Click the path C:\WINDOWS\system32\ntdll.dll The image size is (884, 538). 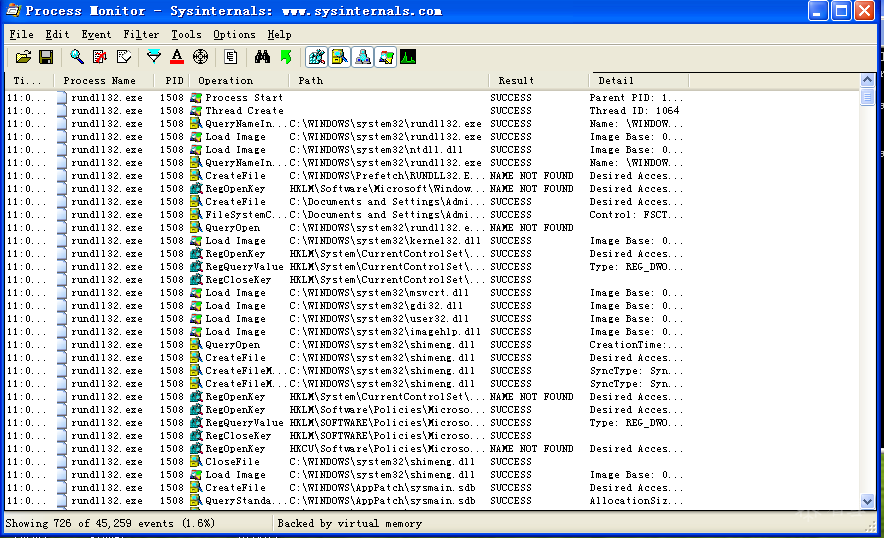point(376,150)
